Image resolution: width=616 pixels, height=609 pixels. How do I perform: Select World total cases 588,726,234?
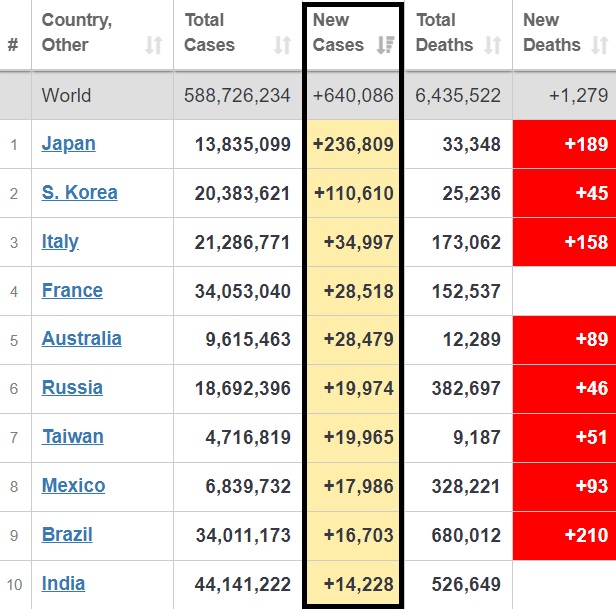click(x=237, y=95)
